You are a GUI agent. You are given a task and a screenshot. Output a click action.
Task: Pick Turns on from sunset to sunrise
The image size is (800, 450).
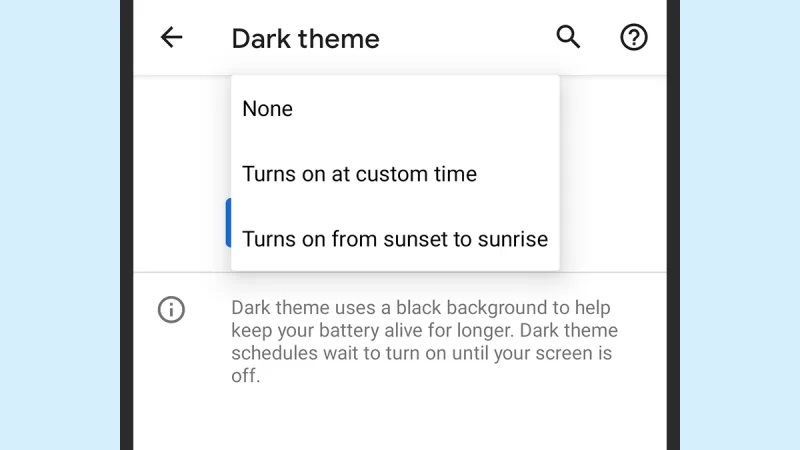tap(394, 239)
